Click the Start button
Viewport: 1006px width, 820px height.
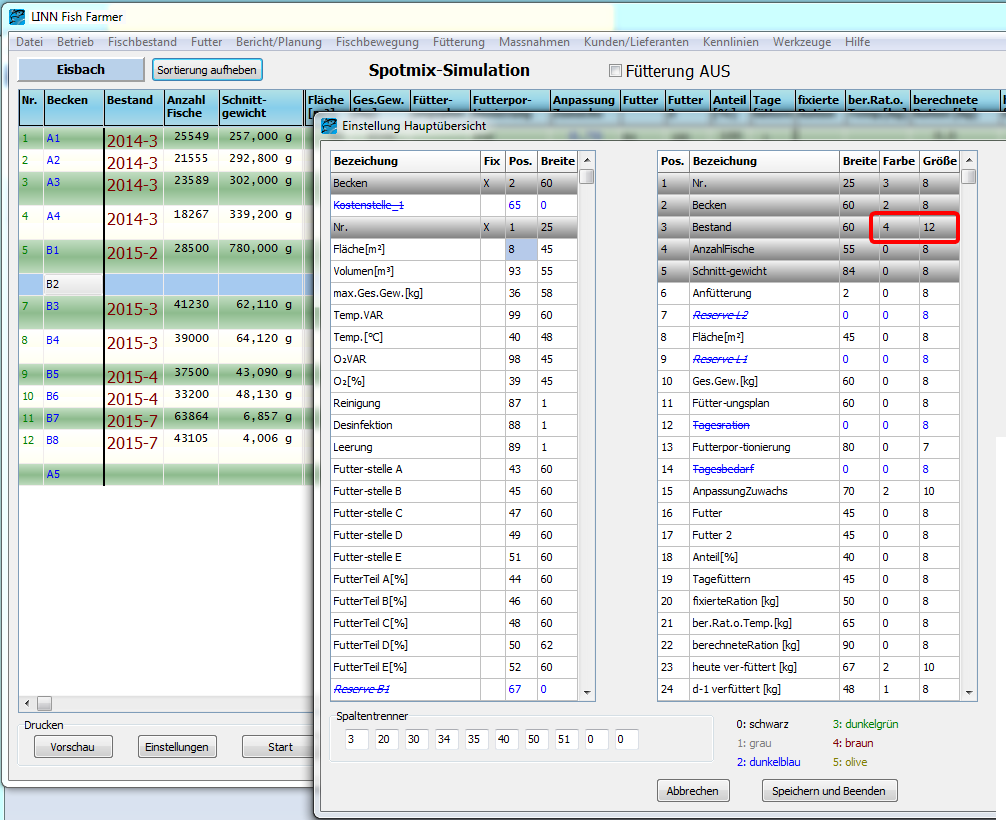280,747
